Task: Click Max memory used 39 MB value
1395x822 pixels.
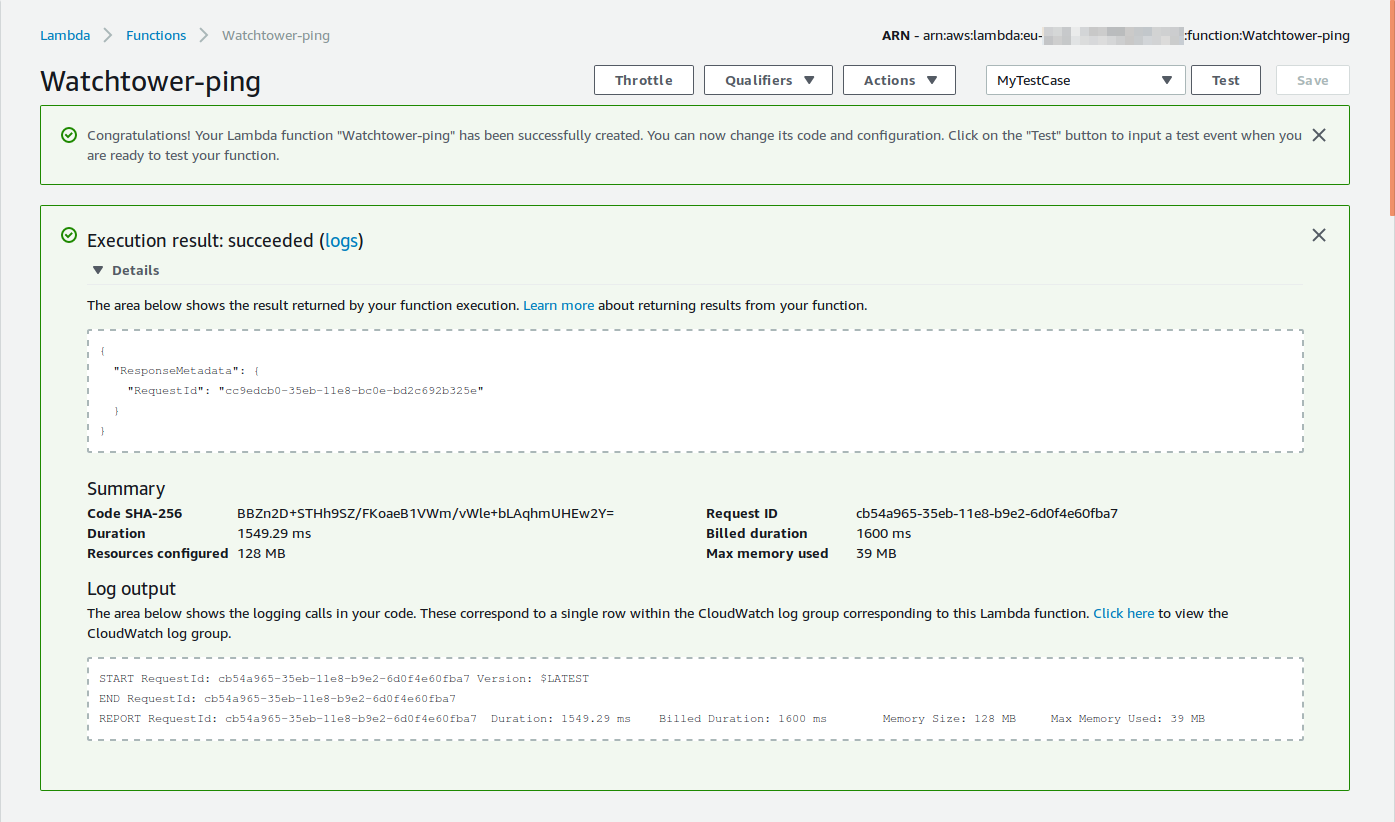Action: [876, 553]
